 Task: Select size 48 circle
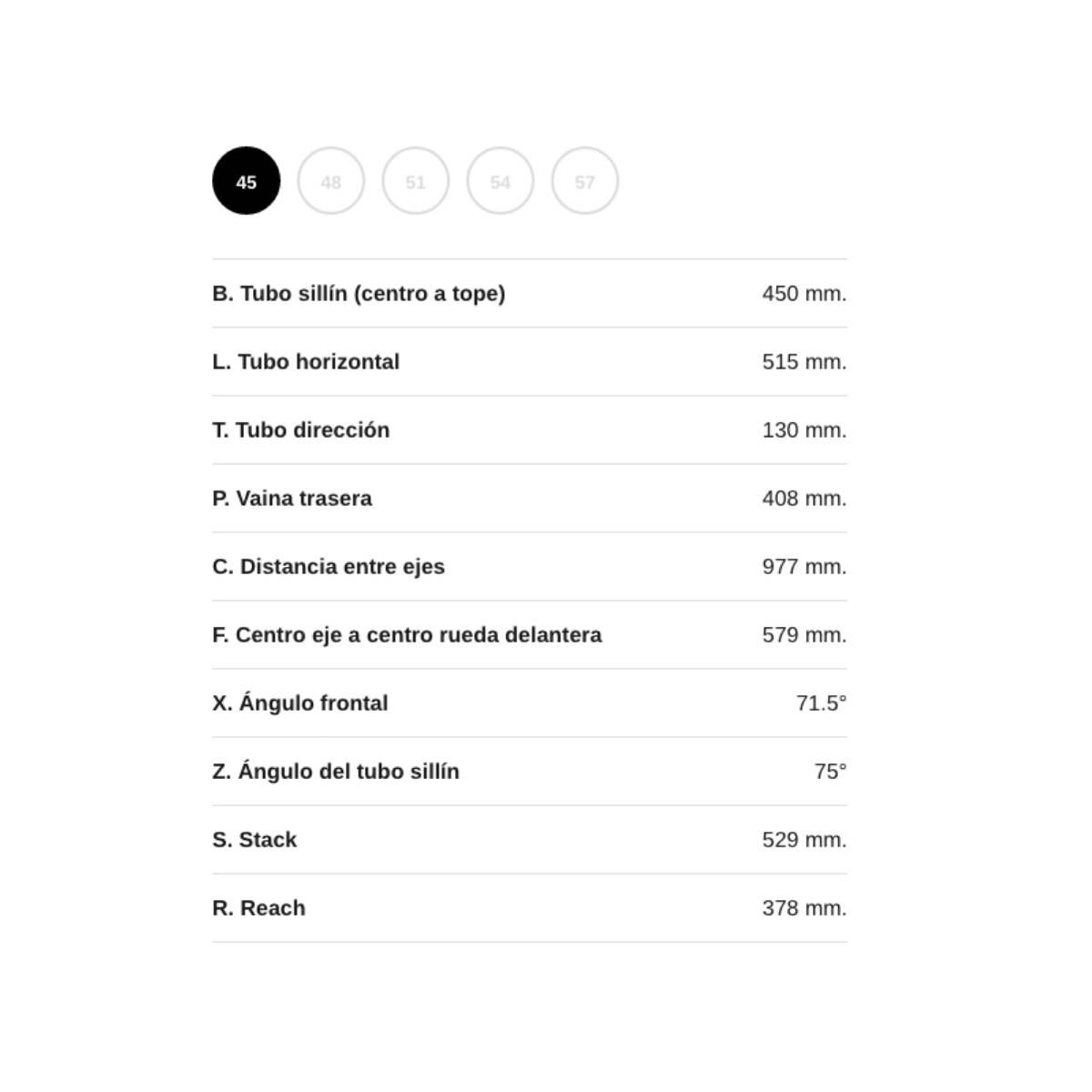[331, 181]
